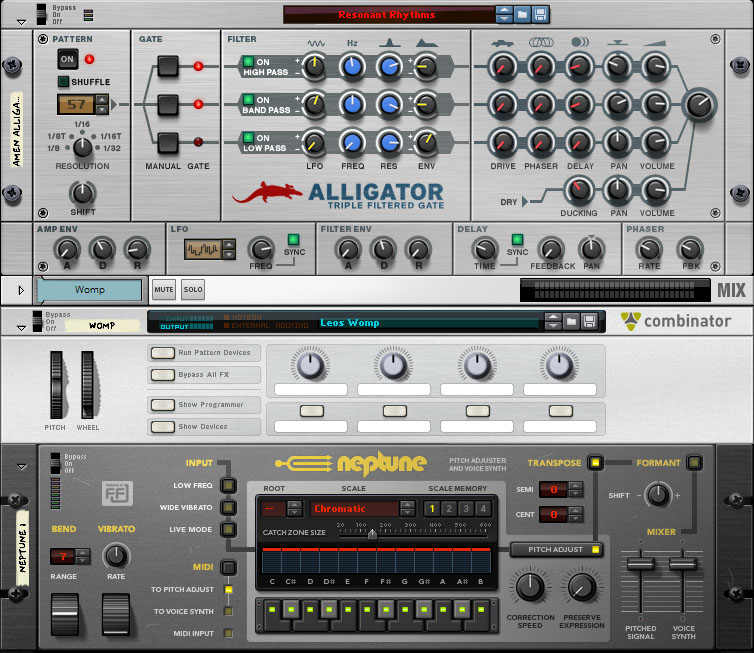This screenshot has height=653, width=754.
Task: Change root key with spin arrows
Action: [x=294, y=509]
